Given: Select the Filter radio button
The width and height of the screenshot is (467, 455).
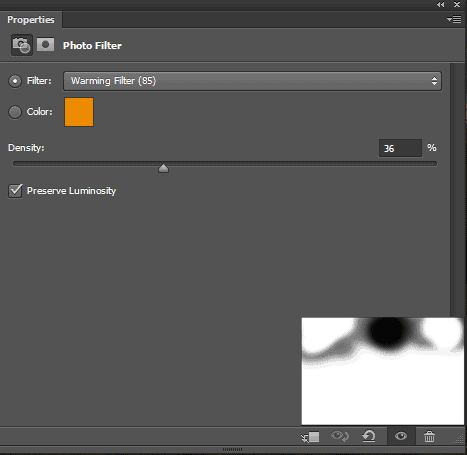Looking at the screenshot, I should (15, 81).
